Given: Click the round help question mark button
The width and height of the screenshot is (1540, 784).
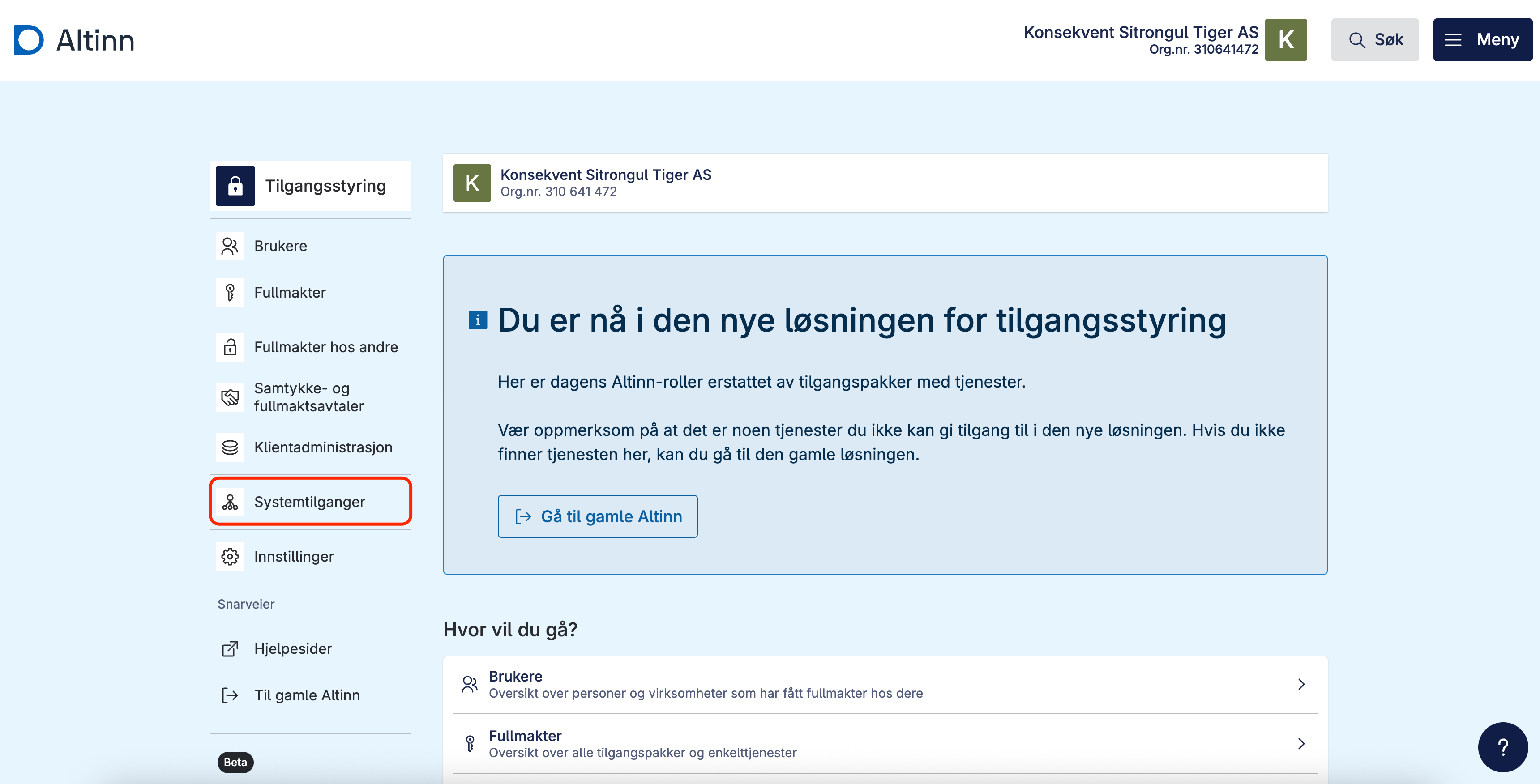Looking at the screenshot, I should coord(1502,747).
